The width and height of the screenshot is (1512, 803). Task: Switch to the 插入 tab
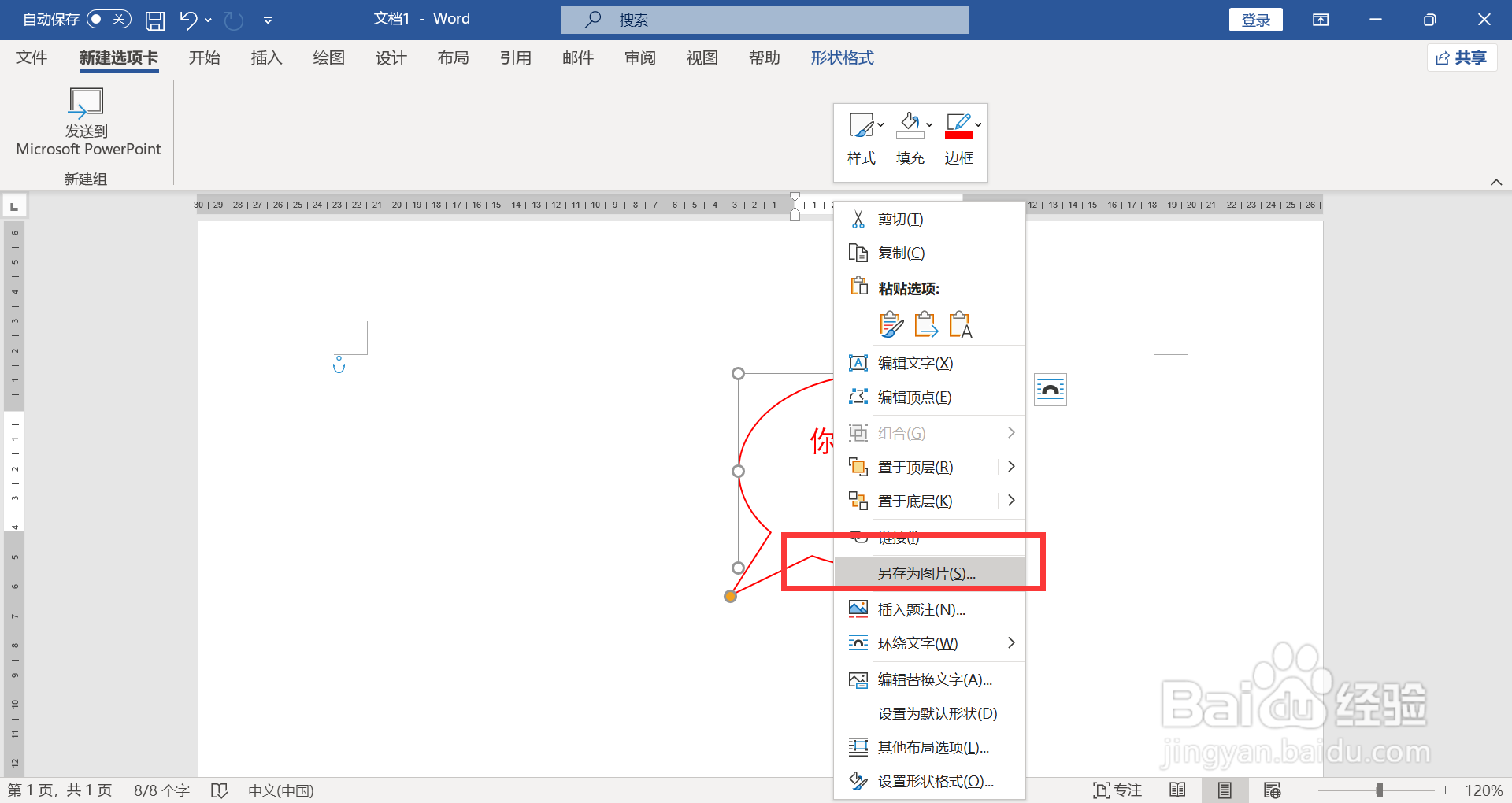click(x=266, y=57)
